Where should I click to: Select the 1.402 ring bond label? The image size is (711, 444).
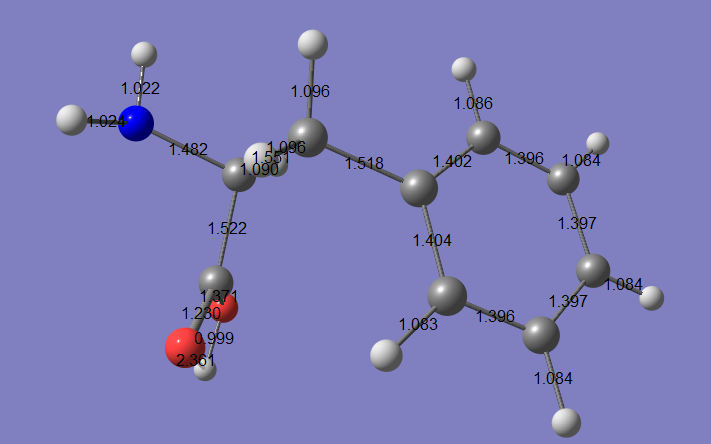click(452, 161)
